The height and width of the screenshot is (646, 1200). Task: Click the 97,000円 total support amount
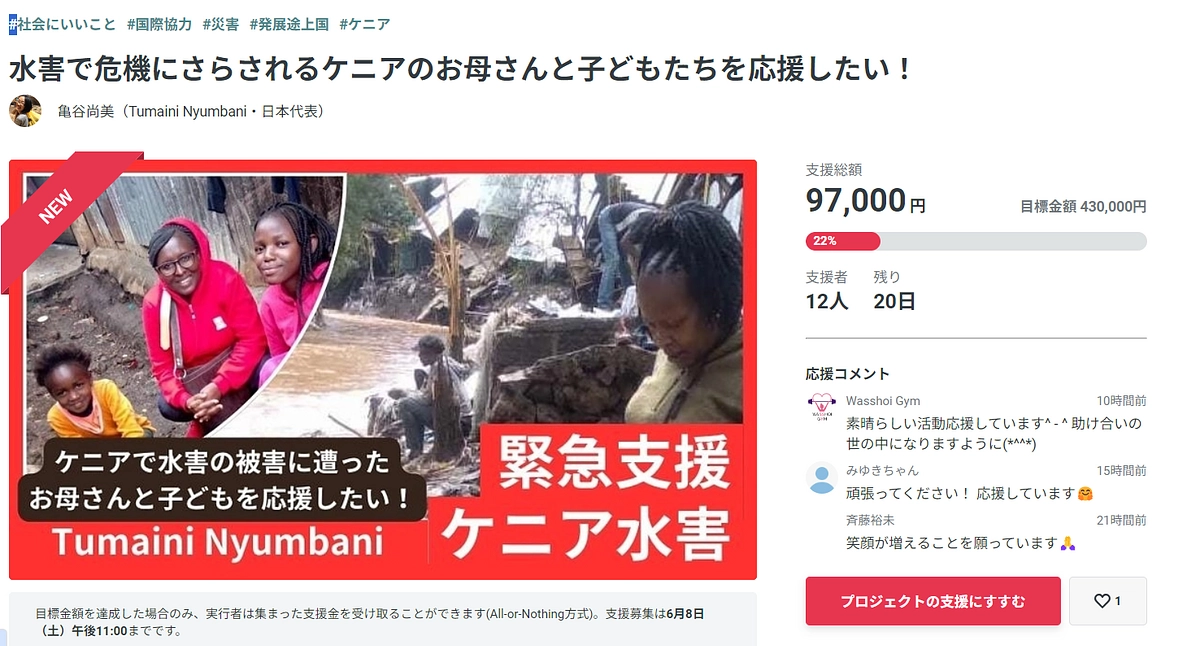click(x=866, y=201)
